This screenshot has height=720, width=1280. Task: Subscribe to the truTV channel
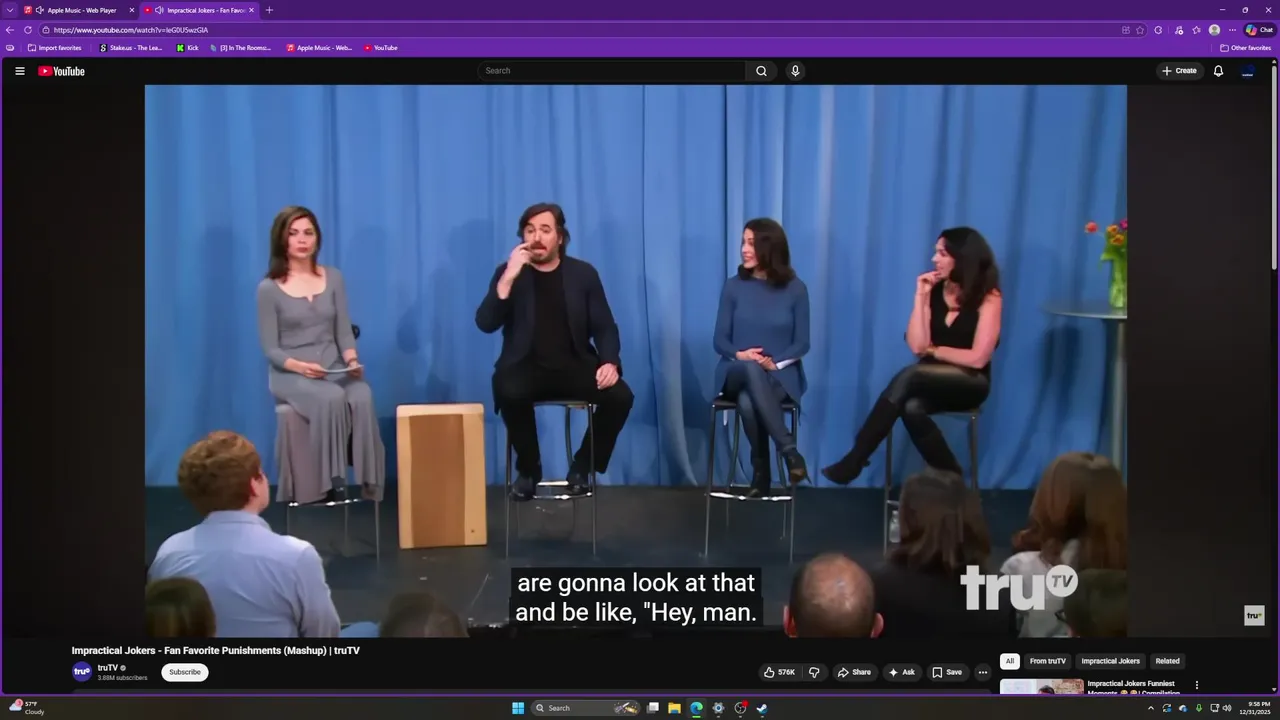(x=185, y=672)
